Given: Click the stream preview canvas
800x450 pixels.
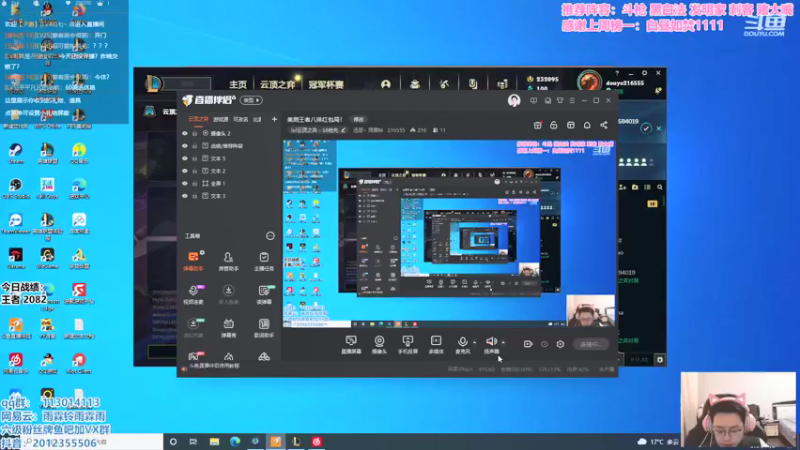Looking at the screenshot, I should coord(449,234).
